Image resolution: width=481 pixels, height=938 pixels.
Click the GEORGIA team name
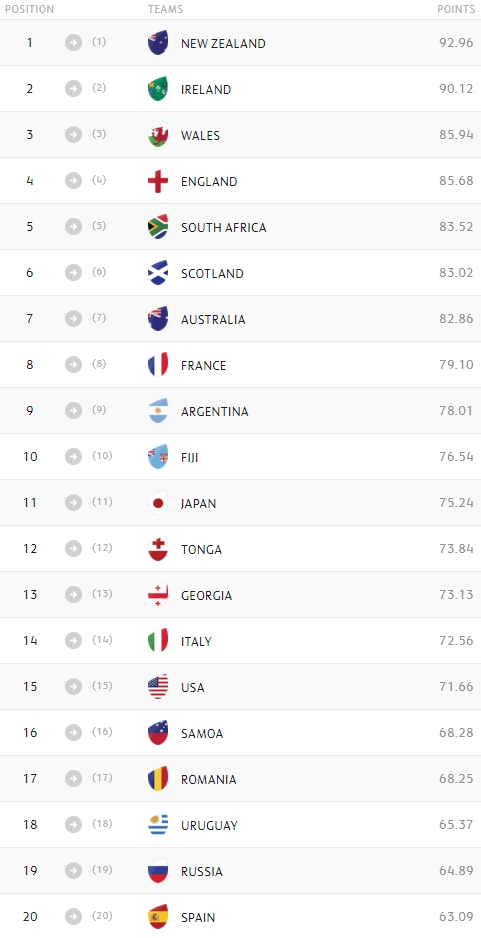[206, 595]
